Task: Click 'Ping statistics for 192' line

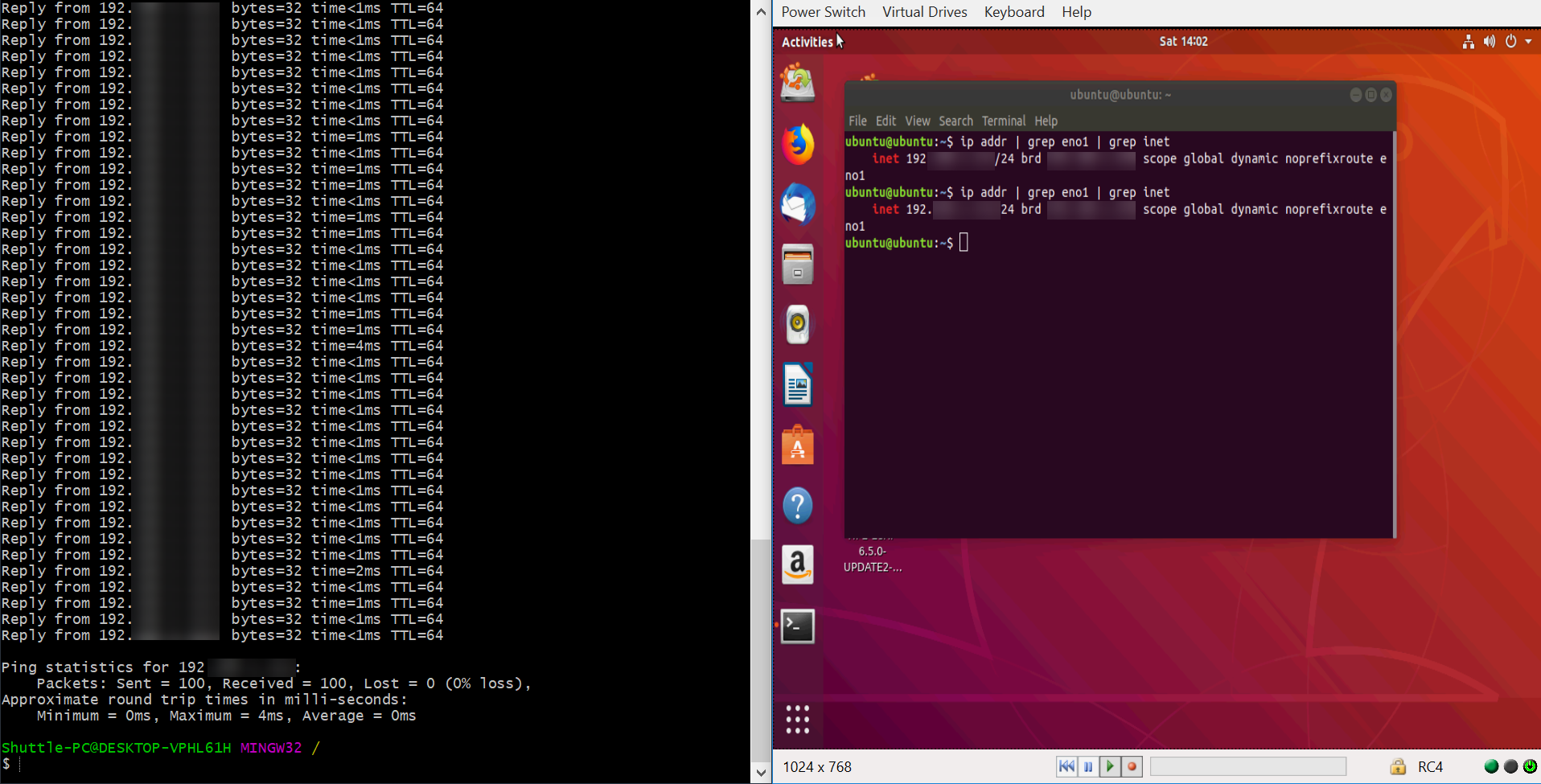Action: tap(151, 667)
